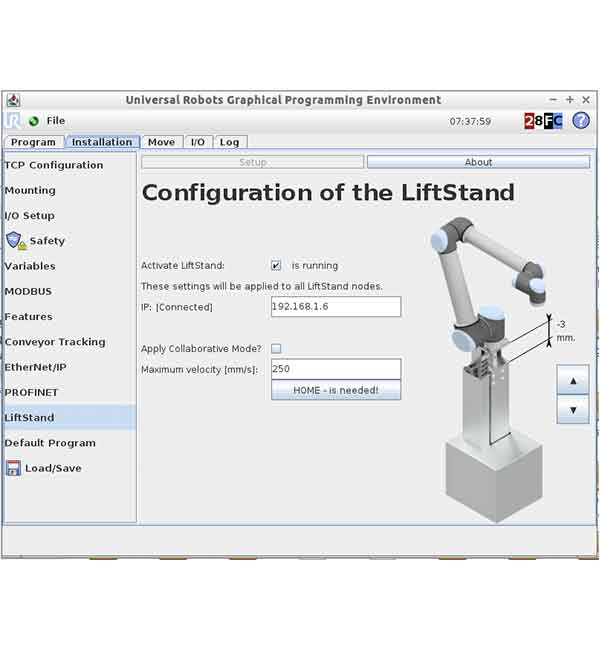
Task: Click the About button
Action: [478, 162]
